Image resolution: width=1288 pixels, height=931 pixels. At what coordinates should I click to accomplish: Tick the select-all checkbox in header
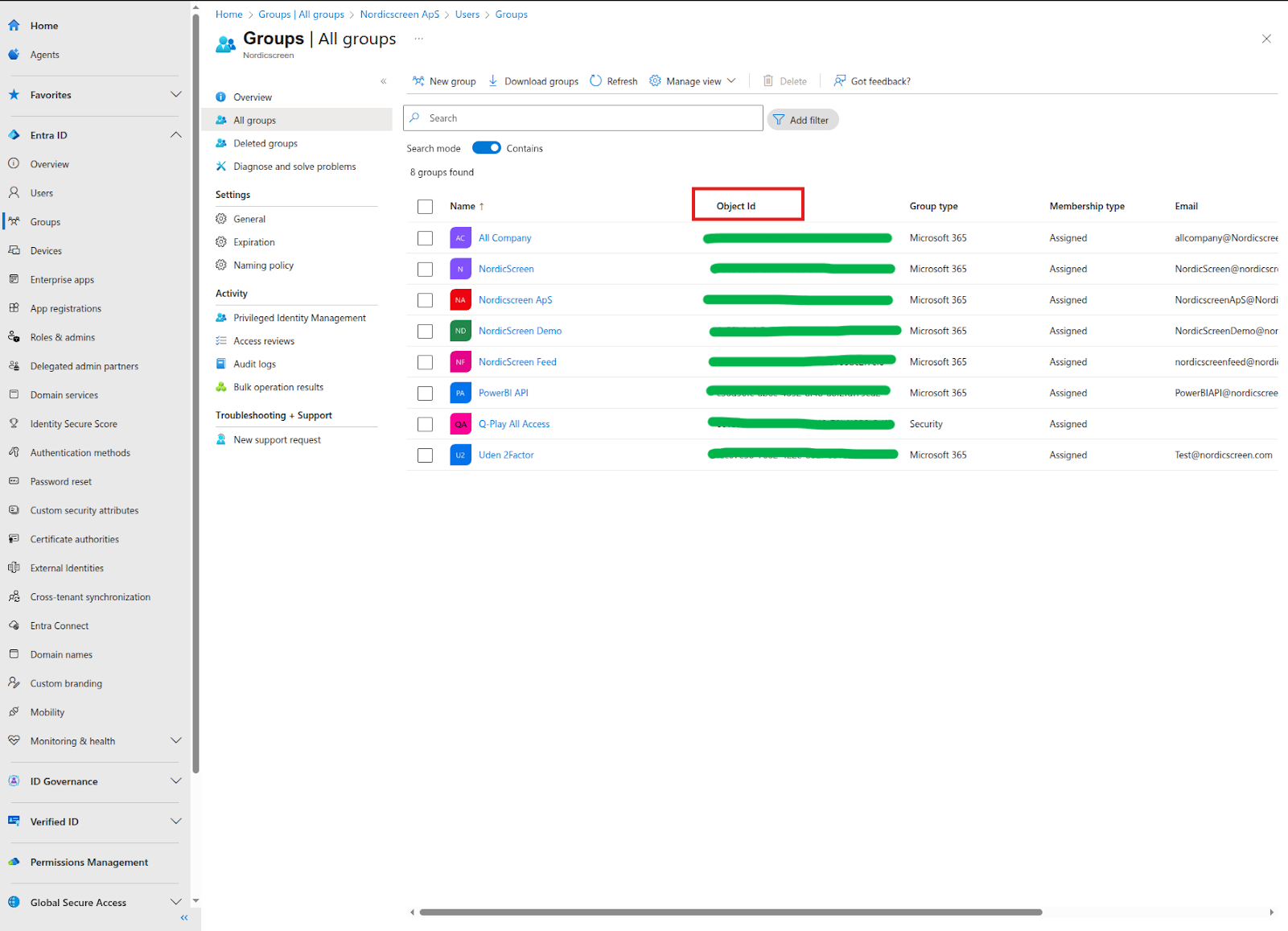coord(425,207)
